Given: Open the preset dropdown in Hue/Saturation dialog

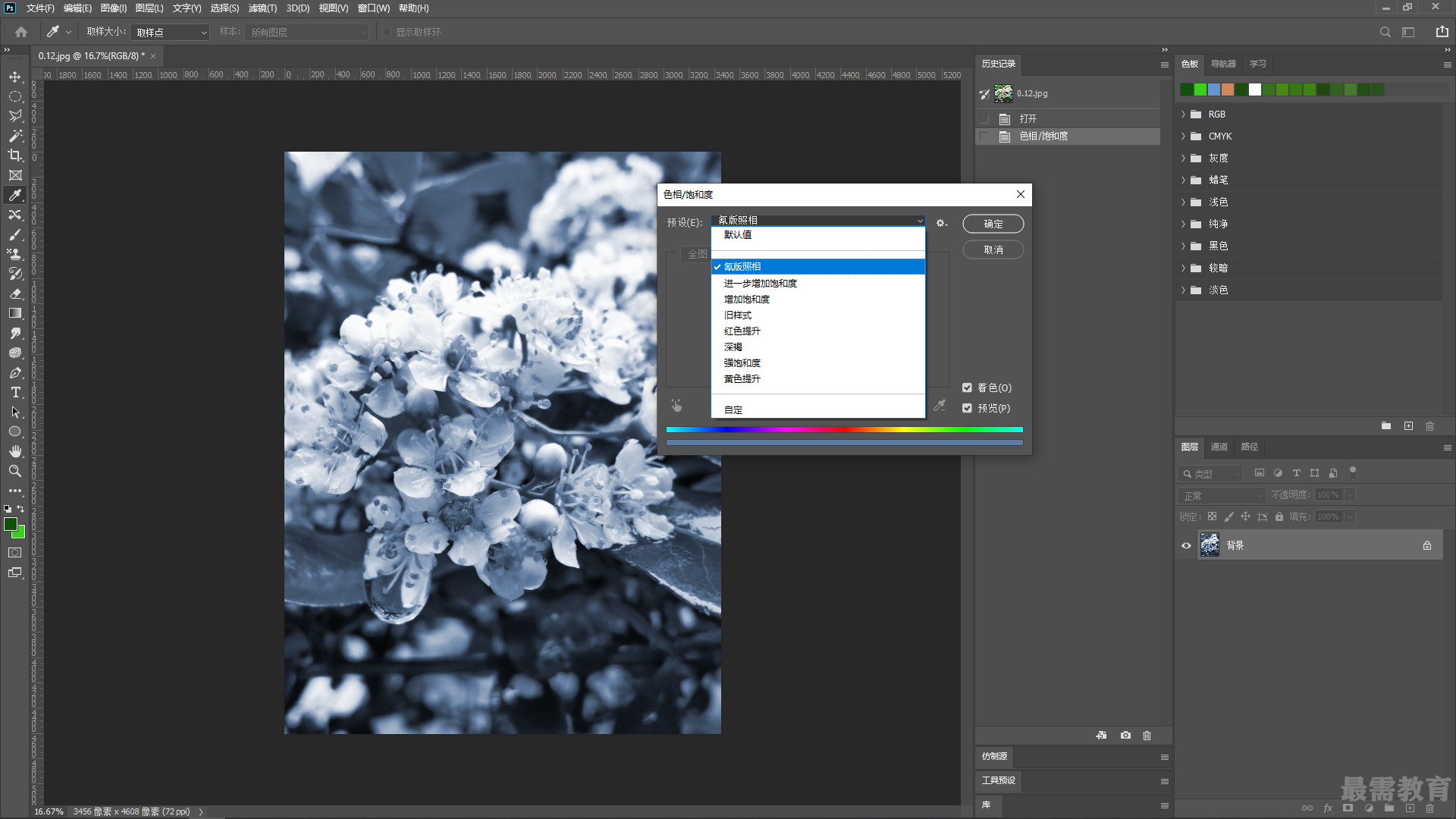Looking at the screenshot, I should [x=819, y=220].
